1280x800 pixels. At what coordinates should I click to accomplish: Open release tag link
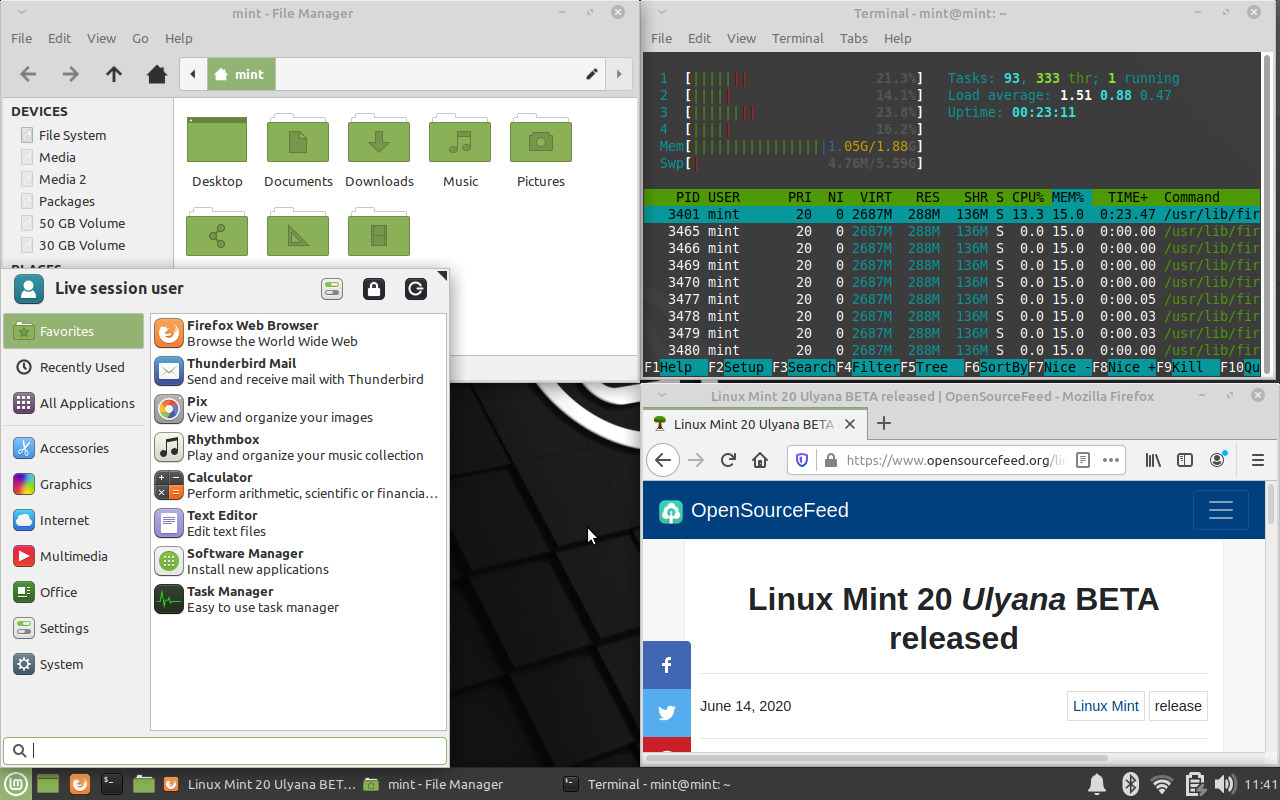click(1178, 706)
